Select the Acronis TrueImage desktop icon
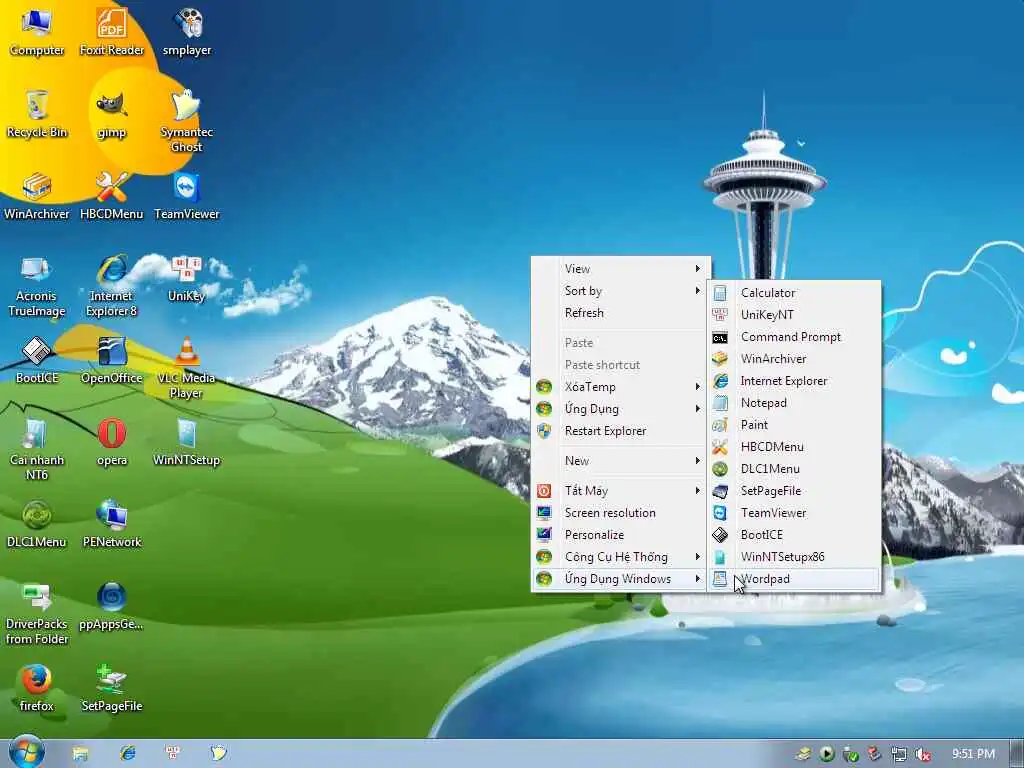This screenshot has width=1024, height=768. pos(37,286)
